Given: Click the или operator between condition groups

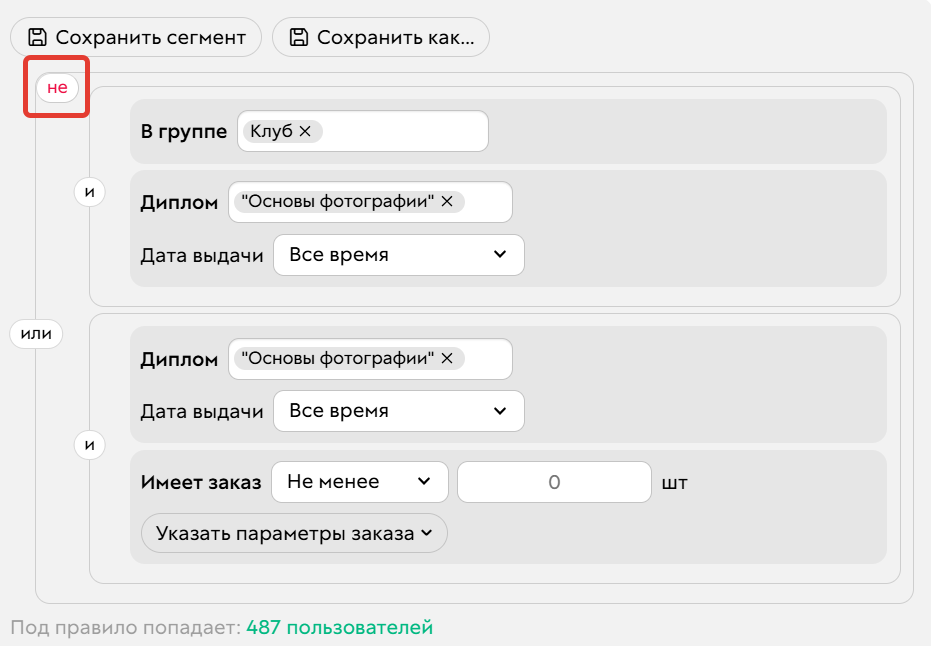Looking at the screenshot, I should click(36, 333).
